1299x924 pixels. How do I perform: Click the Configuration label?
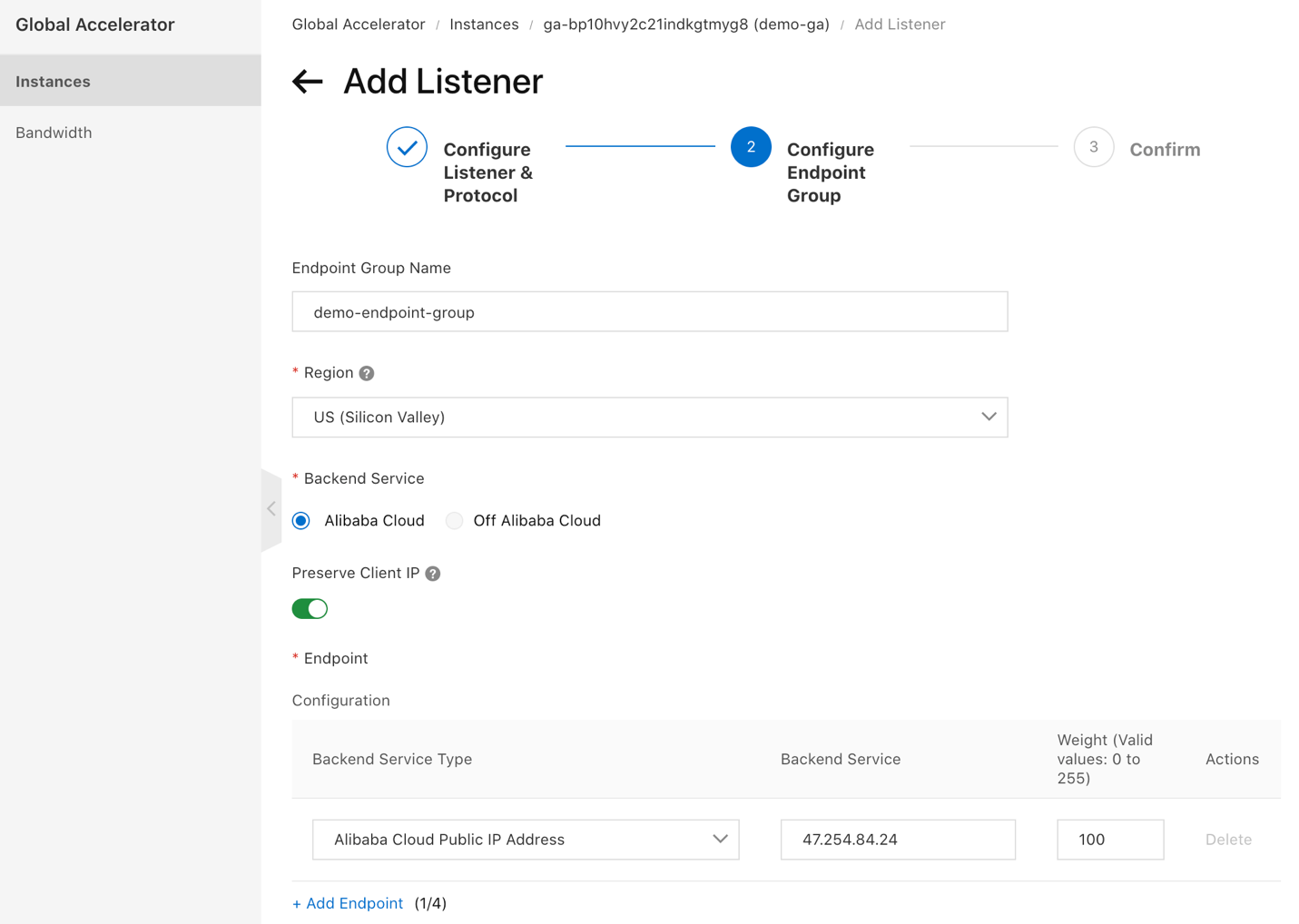pos(341,701)
